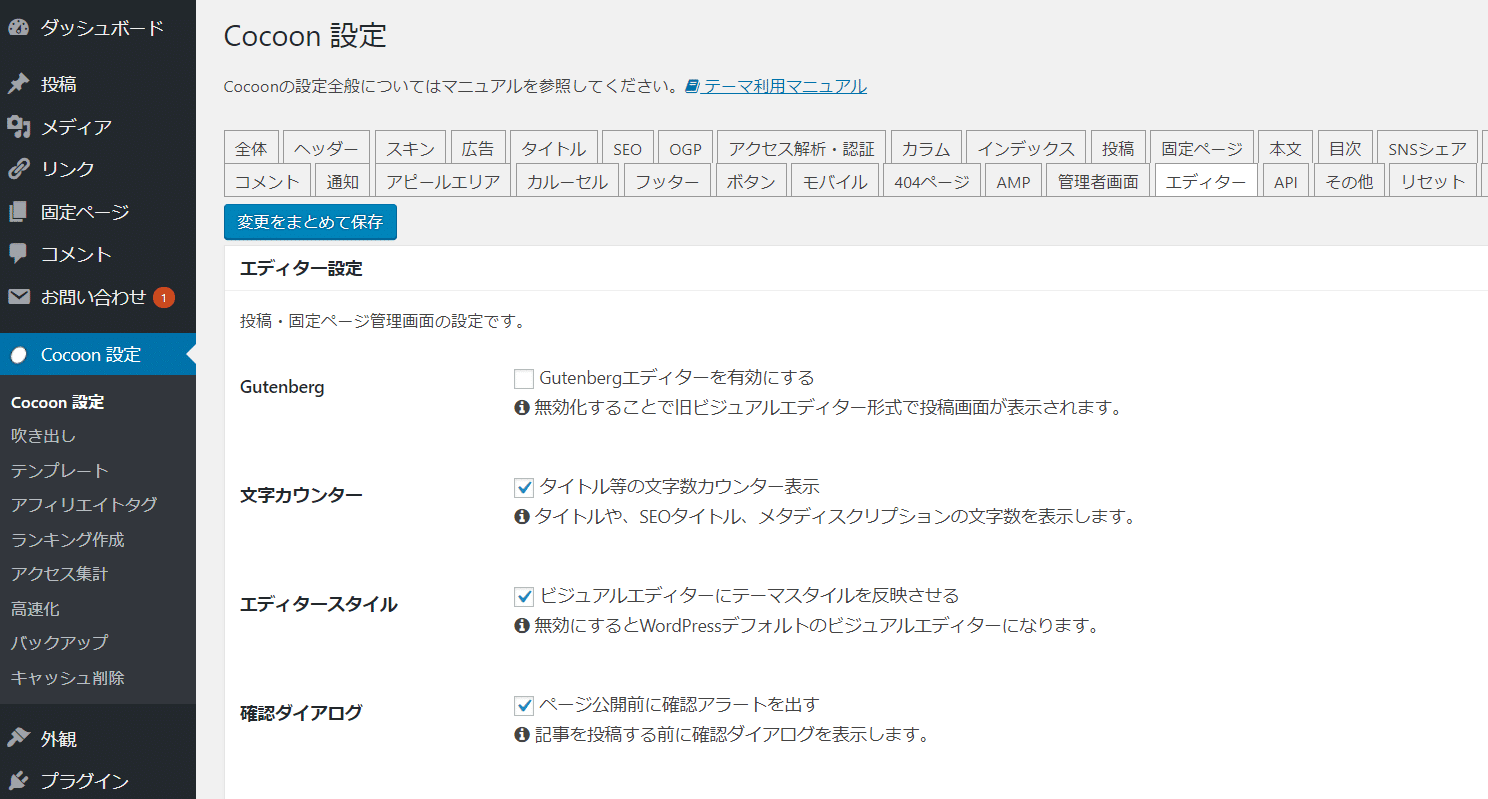Uncheck タイトル等の文字数カウンター表示
1488x799 pixels.
(524, 488)
